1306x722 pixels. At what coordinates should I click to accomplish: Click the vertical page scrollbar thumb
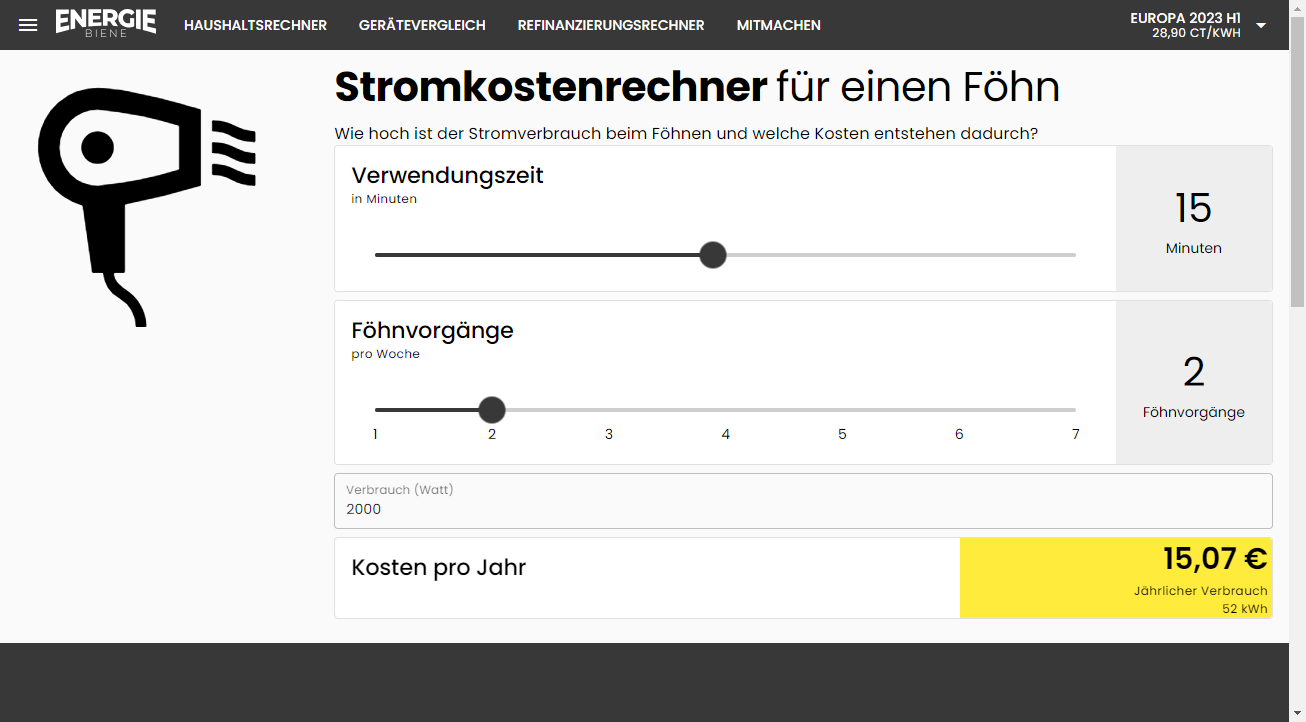1297,180
